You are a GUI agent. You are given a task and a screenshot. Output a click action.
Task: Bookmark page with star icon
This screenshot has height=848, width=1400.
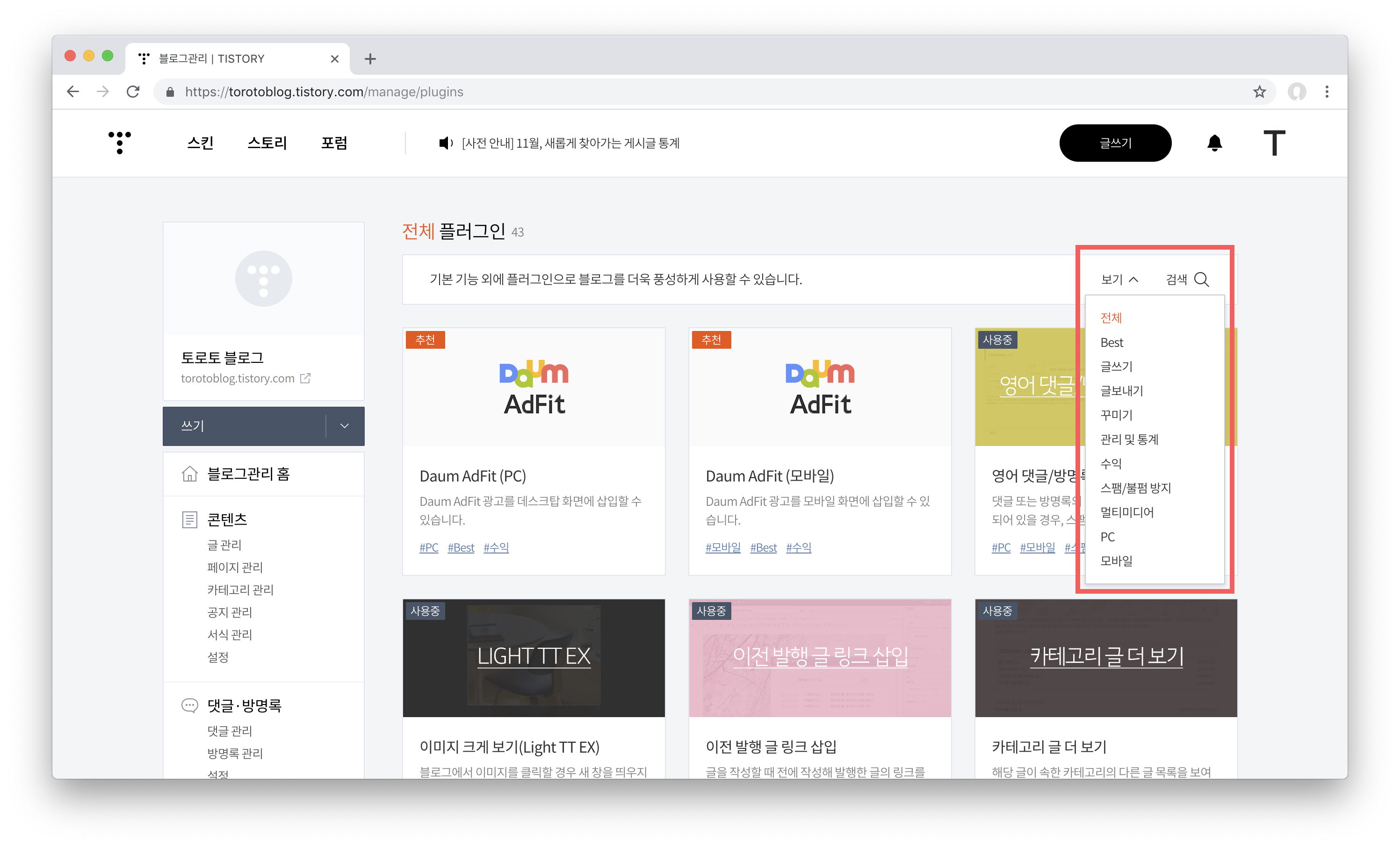click(x=1259, y=92)
